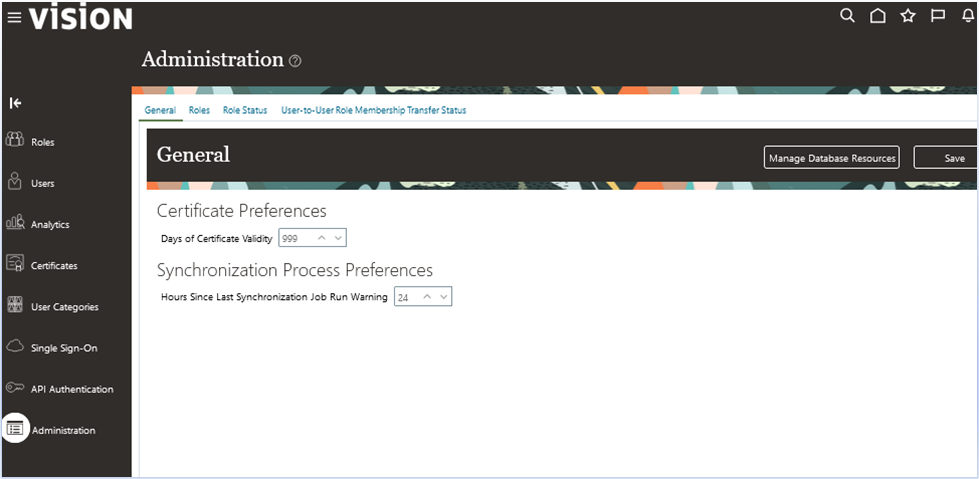Click the Certificates icon in sidebar

coord(14,264)
